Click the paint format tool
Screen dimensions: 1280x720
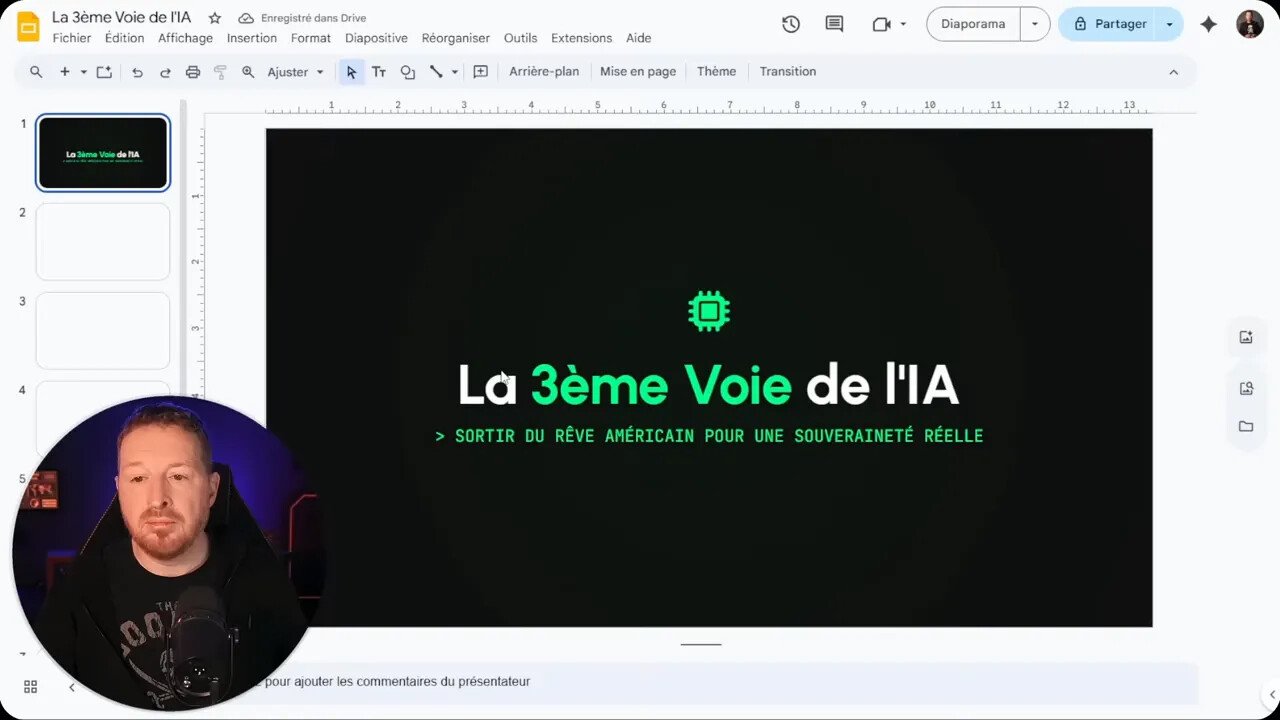[219, 71]
